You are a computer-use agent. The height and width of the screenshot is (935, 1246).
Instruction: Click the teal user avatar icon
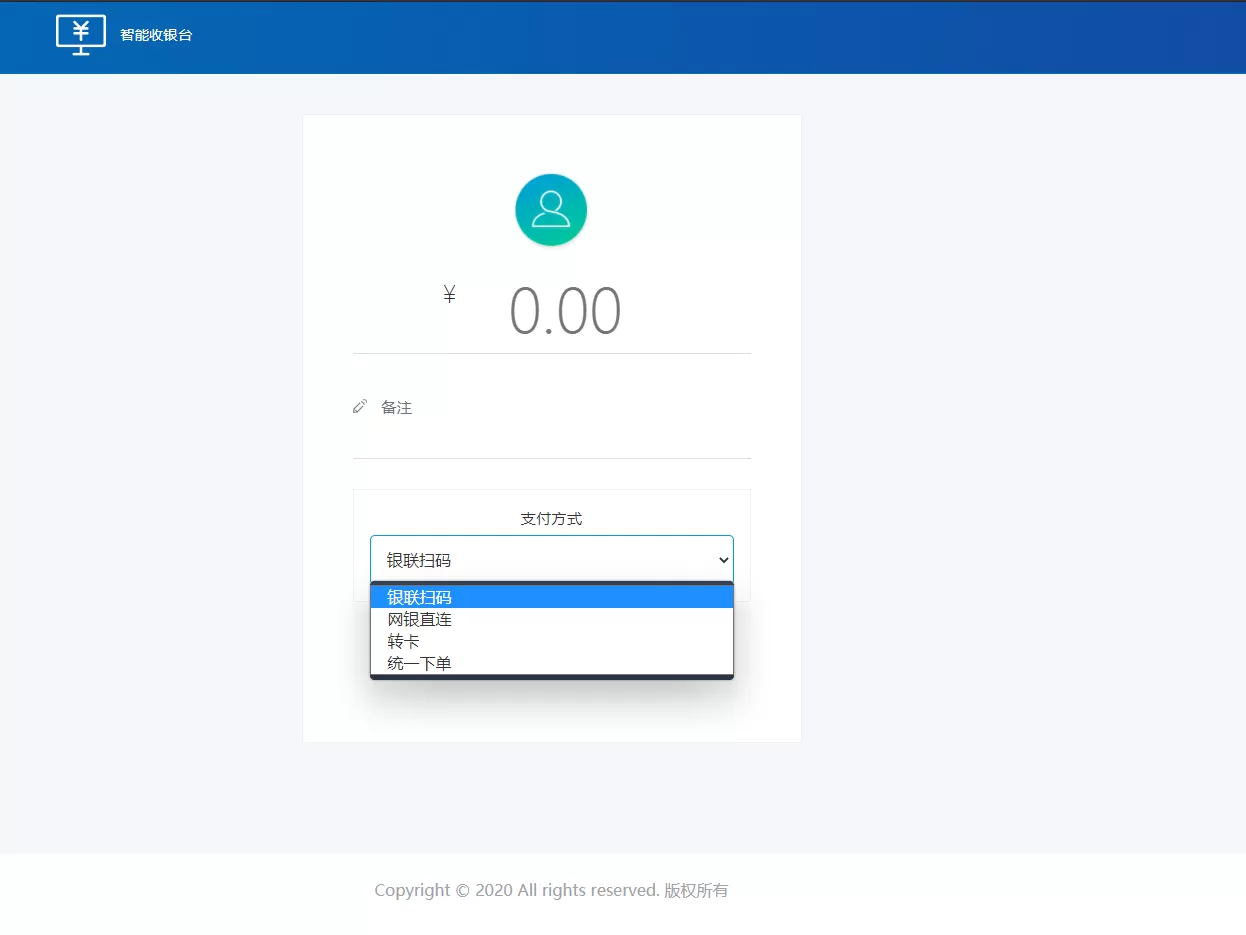coord(551,210)
